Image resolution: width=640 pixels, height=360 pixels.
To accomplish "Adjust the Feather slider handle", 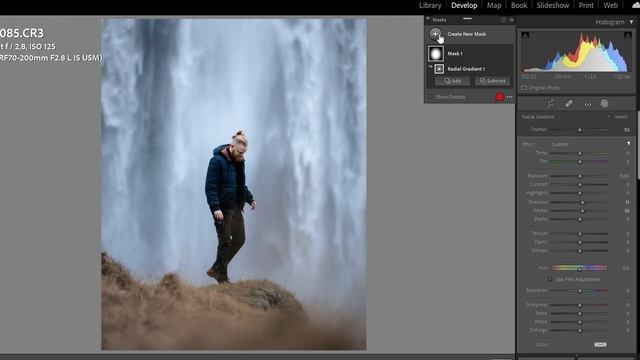I will tap(580, 130).
